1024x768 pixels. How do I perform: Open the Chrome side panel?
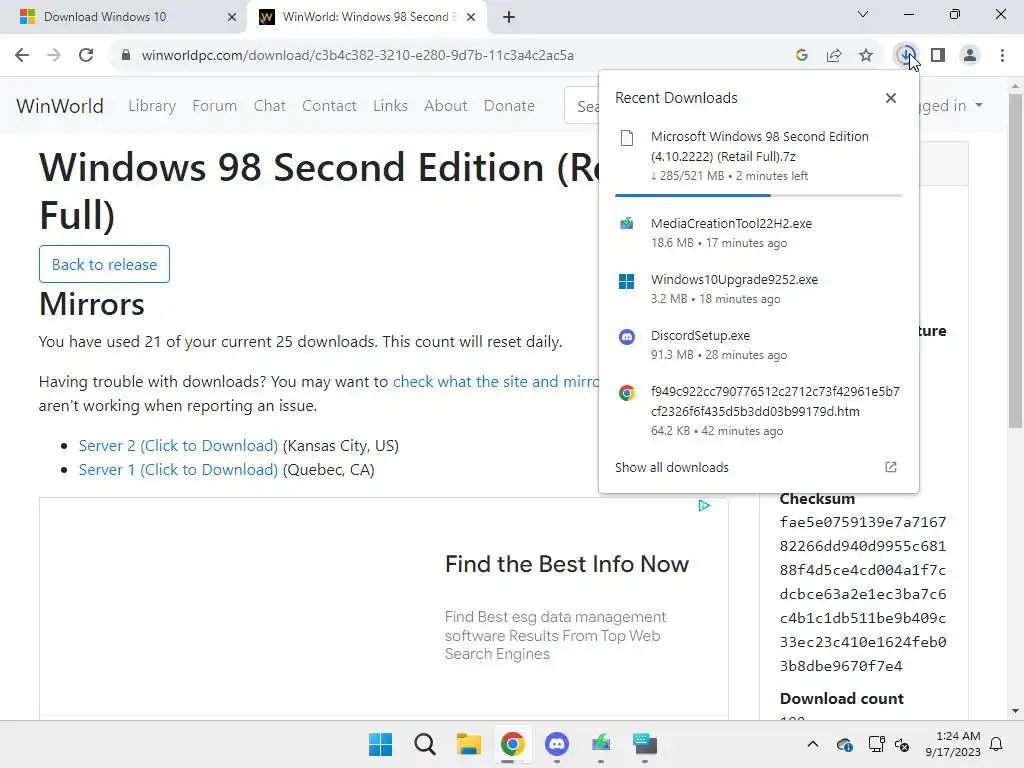[x=938, y=55]
